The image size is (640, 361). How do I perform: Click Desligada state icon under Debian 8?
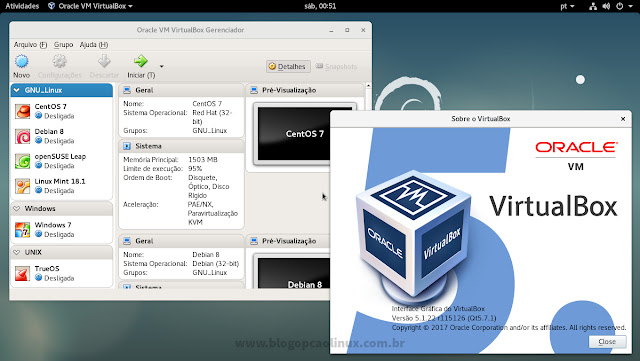pos(39,141)
